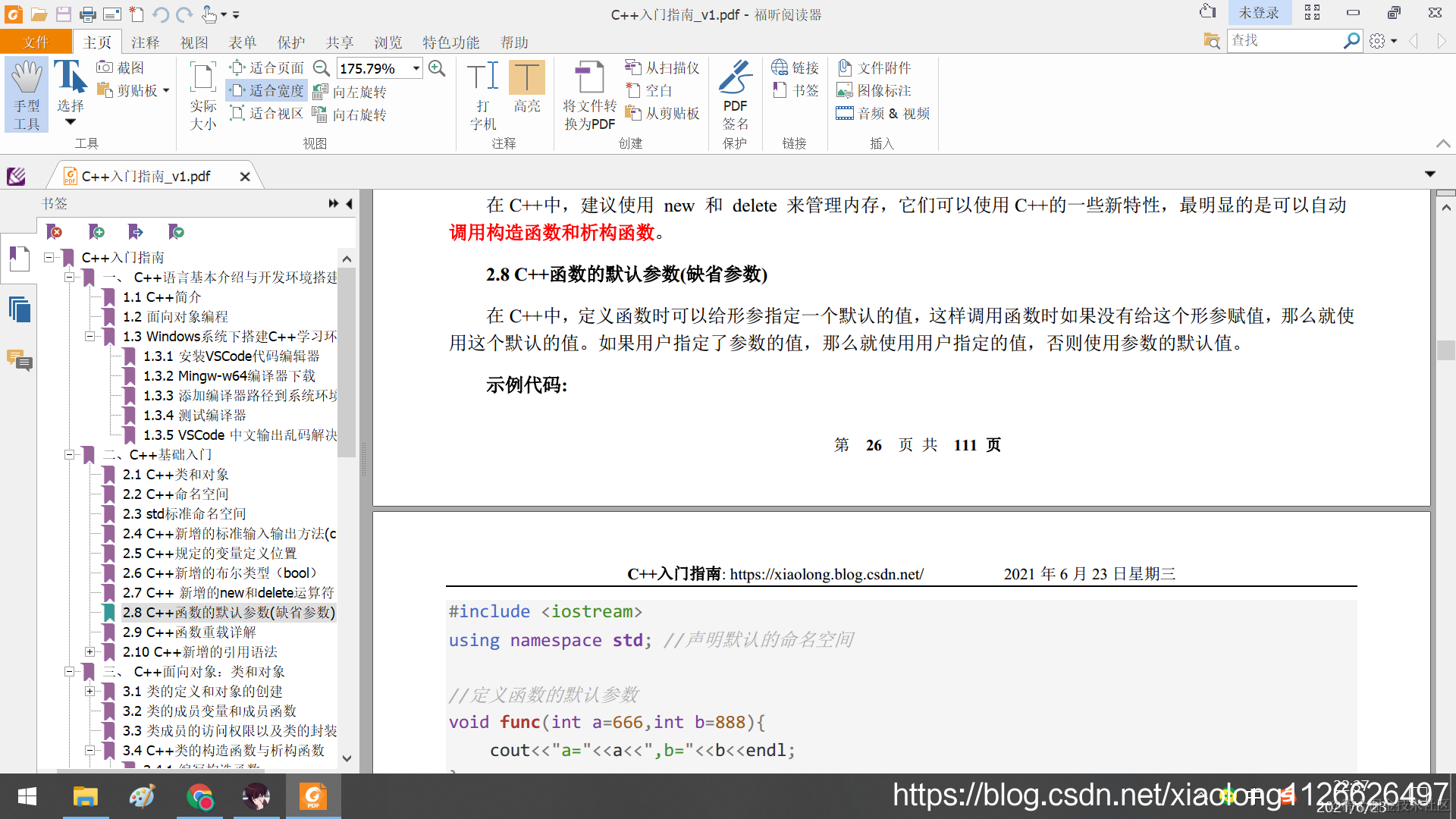Open the 文件 menu

[x=36, y=42]
